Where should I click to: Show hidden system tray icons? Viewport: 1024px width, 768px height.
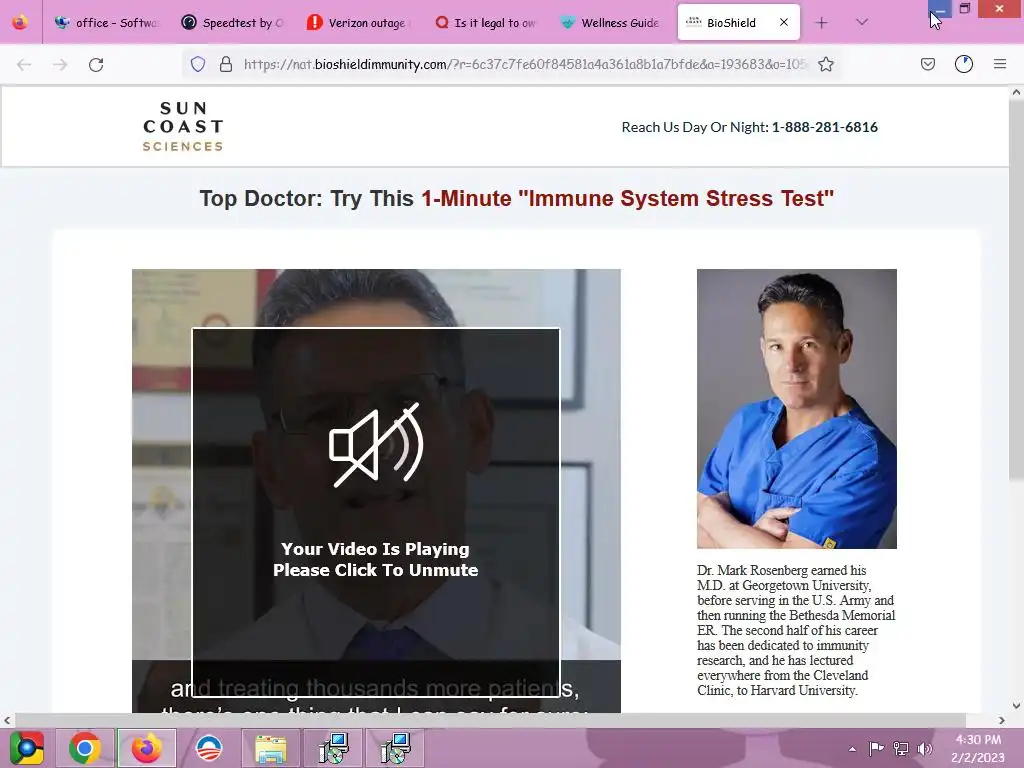coord(852,749)
